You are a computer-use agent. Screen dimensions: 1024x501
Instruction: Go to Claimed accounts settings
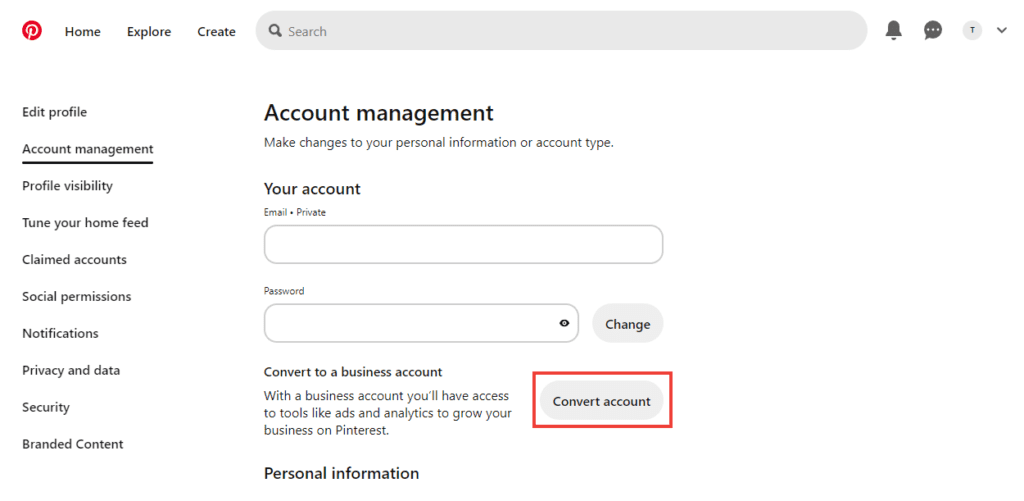pos(74,260)
